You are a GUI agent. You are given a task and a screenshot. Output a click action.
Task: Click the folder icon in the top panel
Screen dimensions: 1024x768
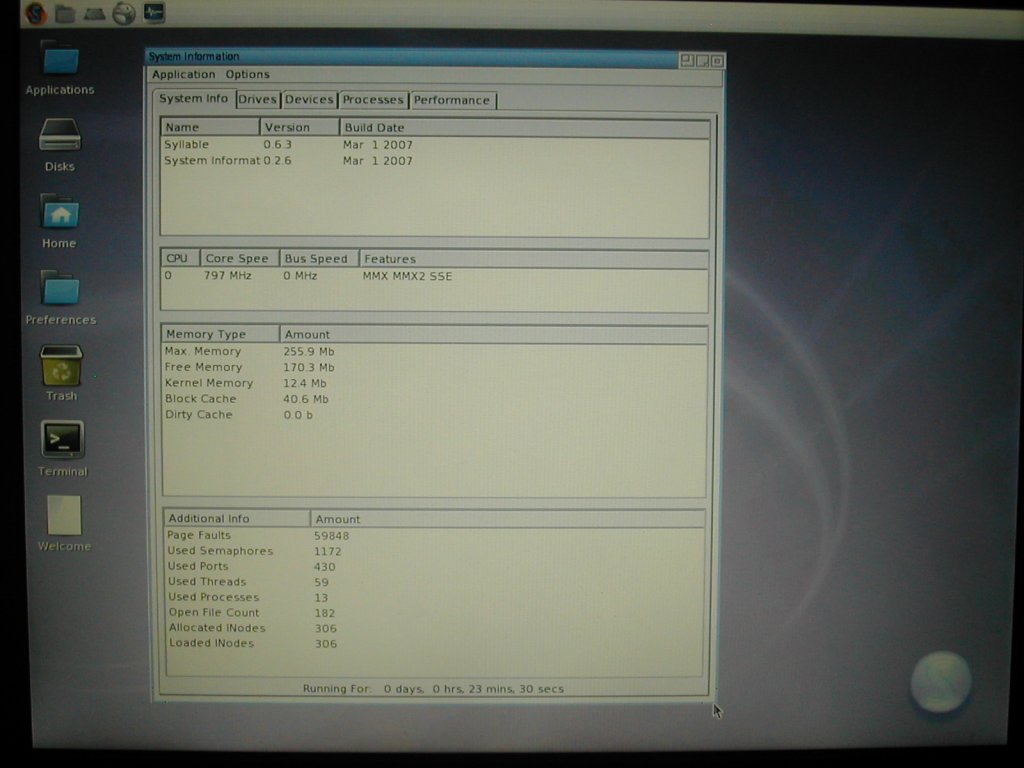coord(65,13)
